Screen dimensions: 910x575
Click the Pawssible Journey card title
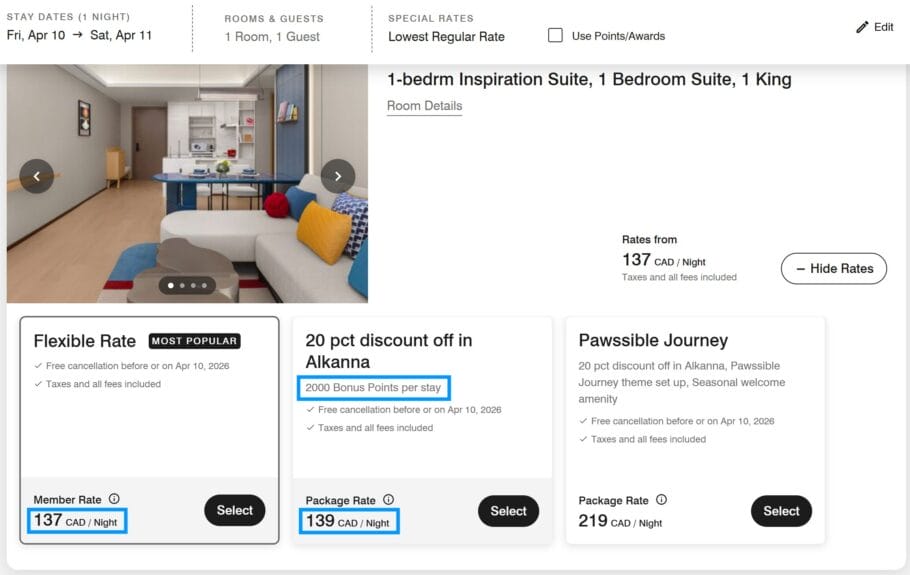(x=653, y=340)
